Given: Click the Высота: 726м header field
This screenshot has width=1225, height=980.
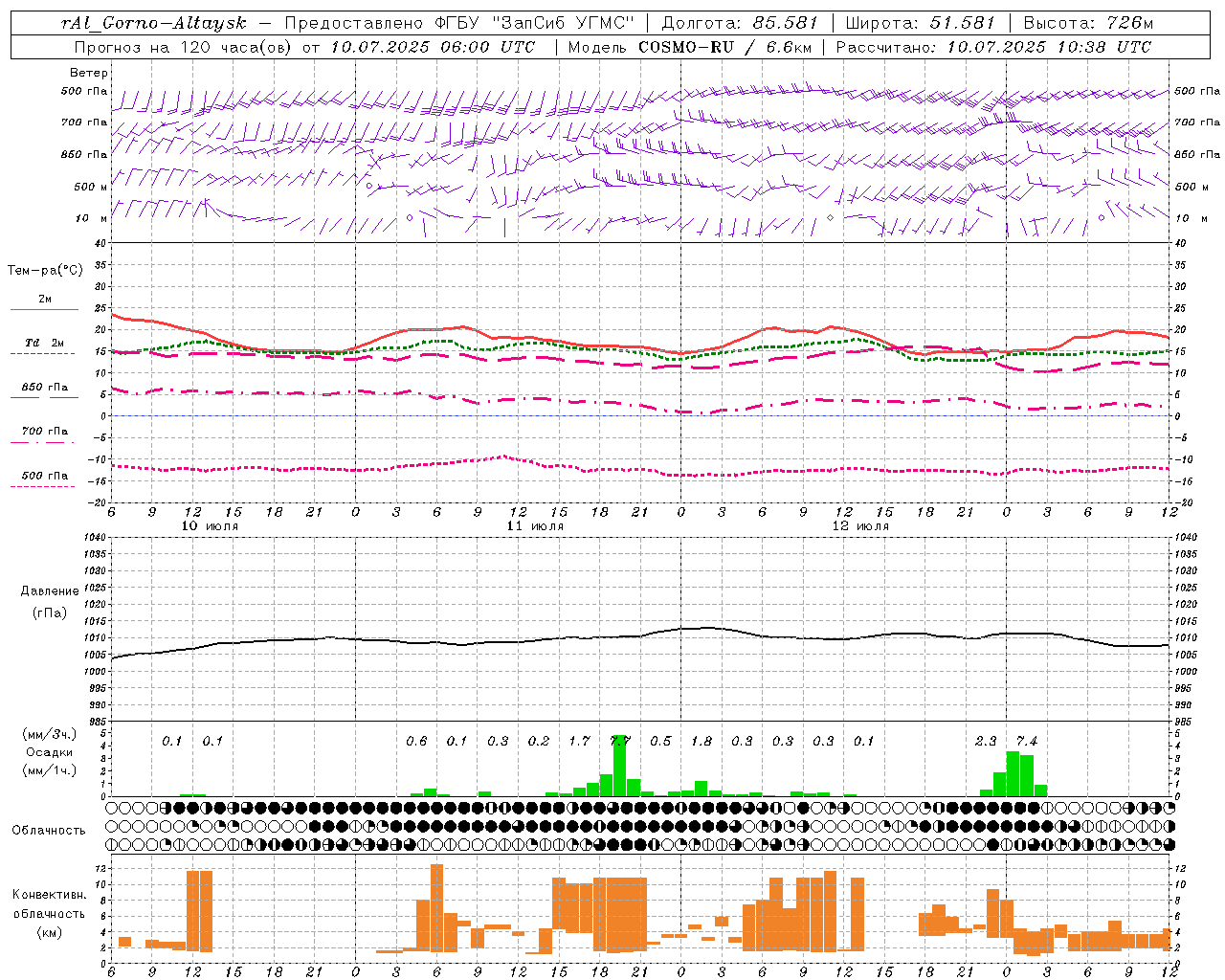Looking at the screenshot, I should [1088, 23].
